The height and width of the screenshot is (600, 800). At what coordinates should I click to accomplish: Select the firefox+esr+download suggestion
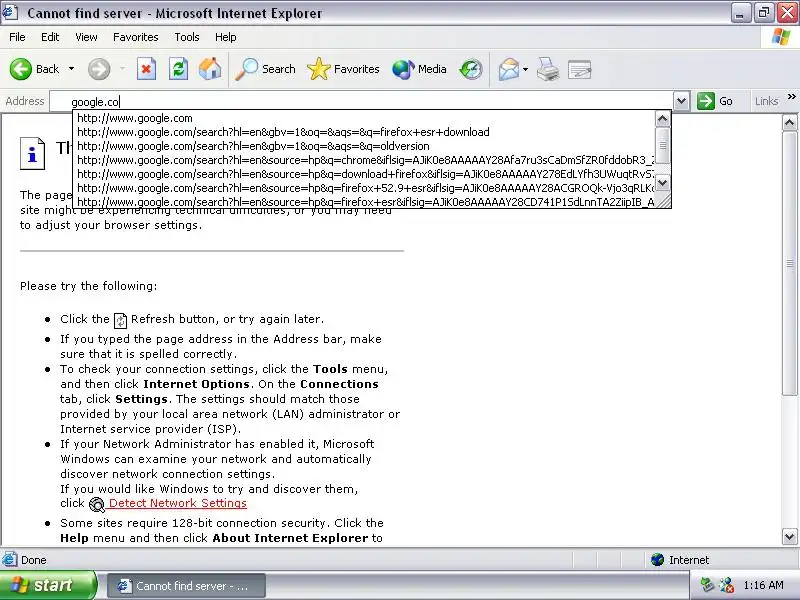(364, 132)
